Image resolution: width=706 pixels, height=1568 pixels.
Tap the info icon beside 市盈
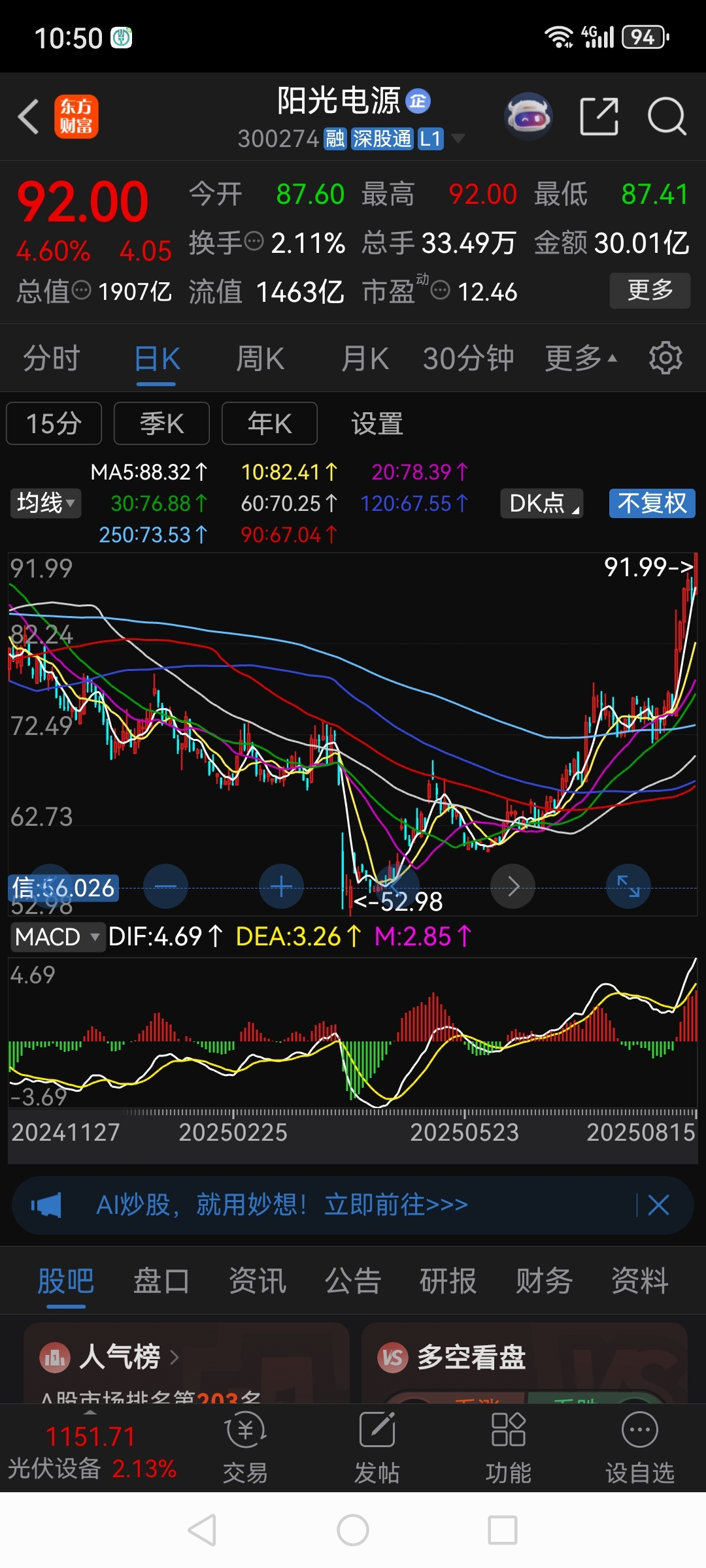click(441, 289)
